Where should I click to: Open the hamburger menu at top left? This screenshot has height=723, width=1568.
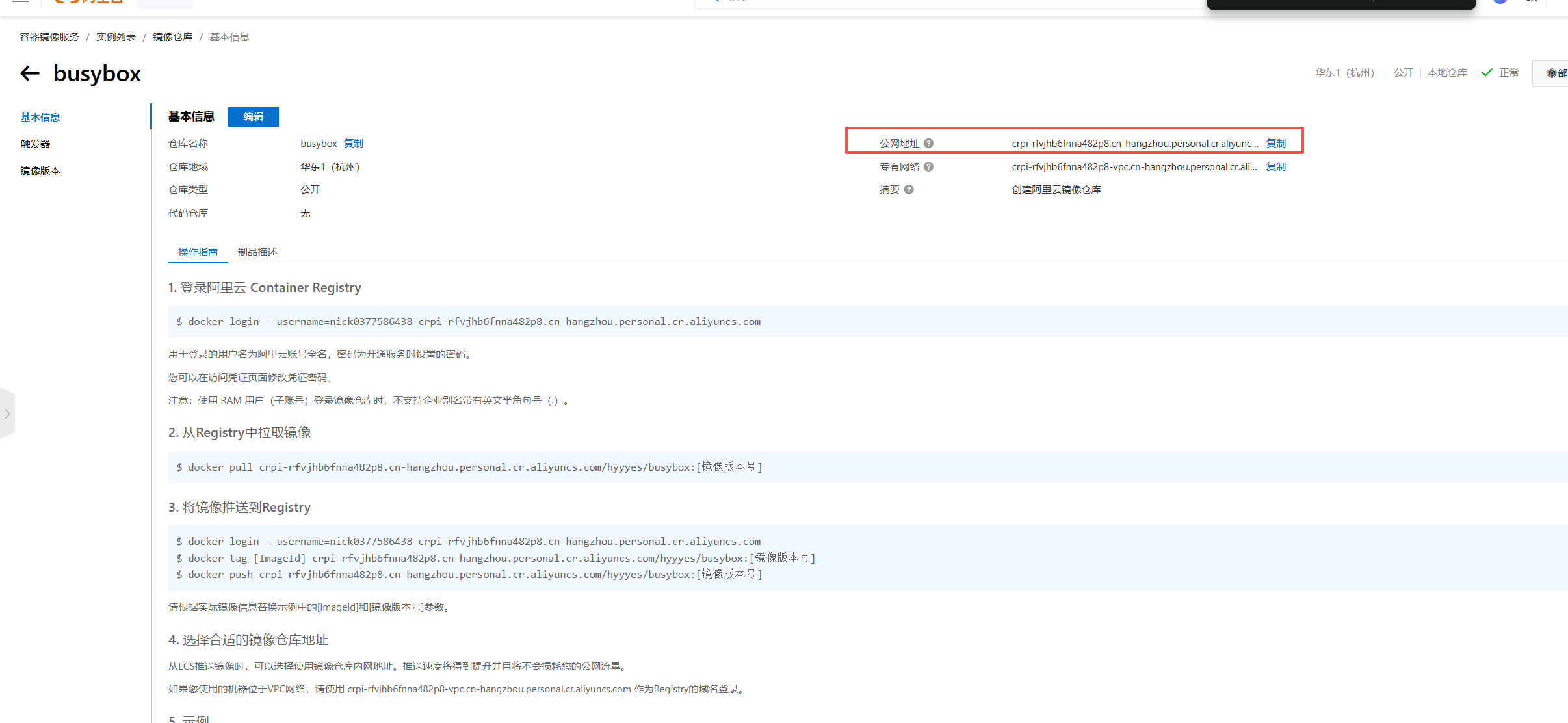[x=20, y=1]
